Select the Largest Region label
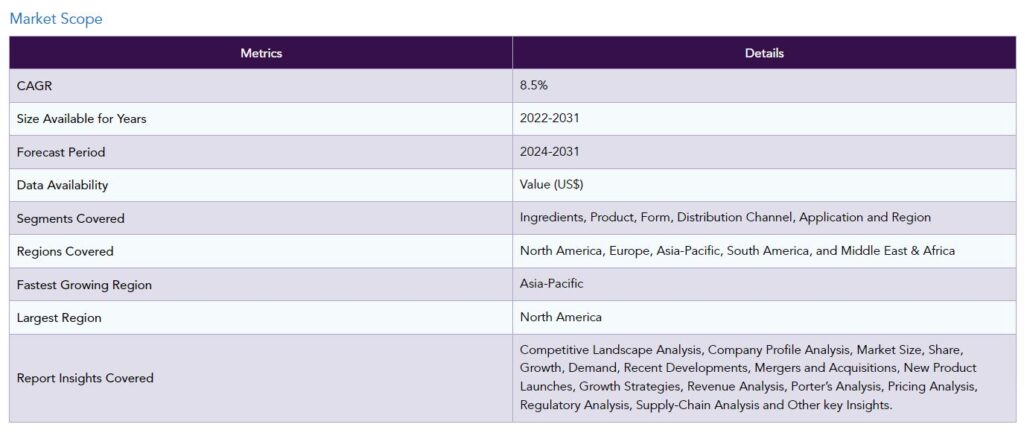The height and width of the screenshot is (433, 1024). pyautogui.click(x=59, y=318)
